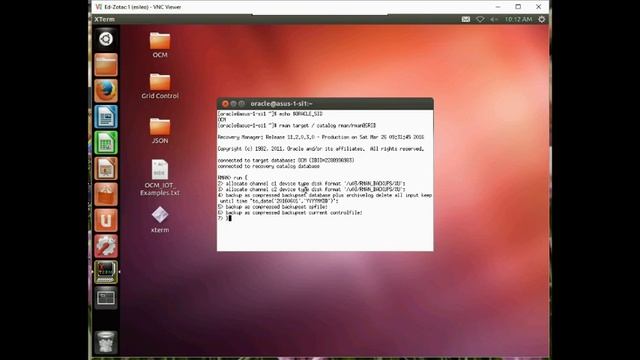640x360 pixels.
Task: Click the 'connected to target database' line
Action: (x=286, y=160)
